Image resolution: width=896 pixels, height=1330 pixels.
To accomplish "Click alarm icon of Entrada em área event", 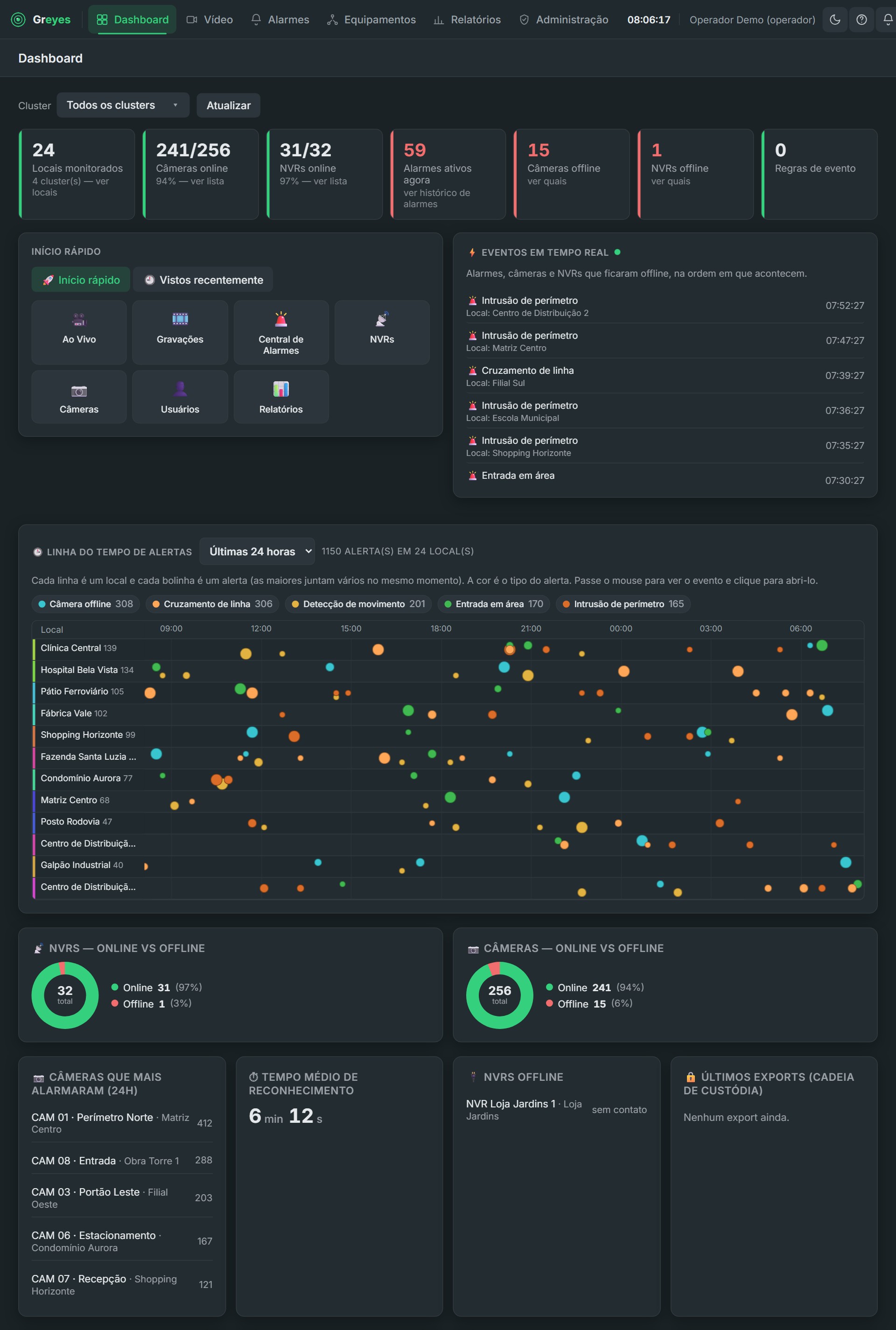I will pos(473,476).
